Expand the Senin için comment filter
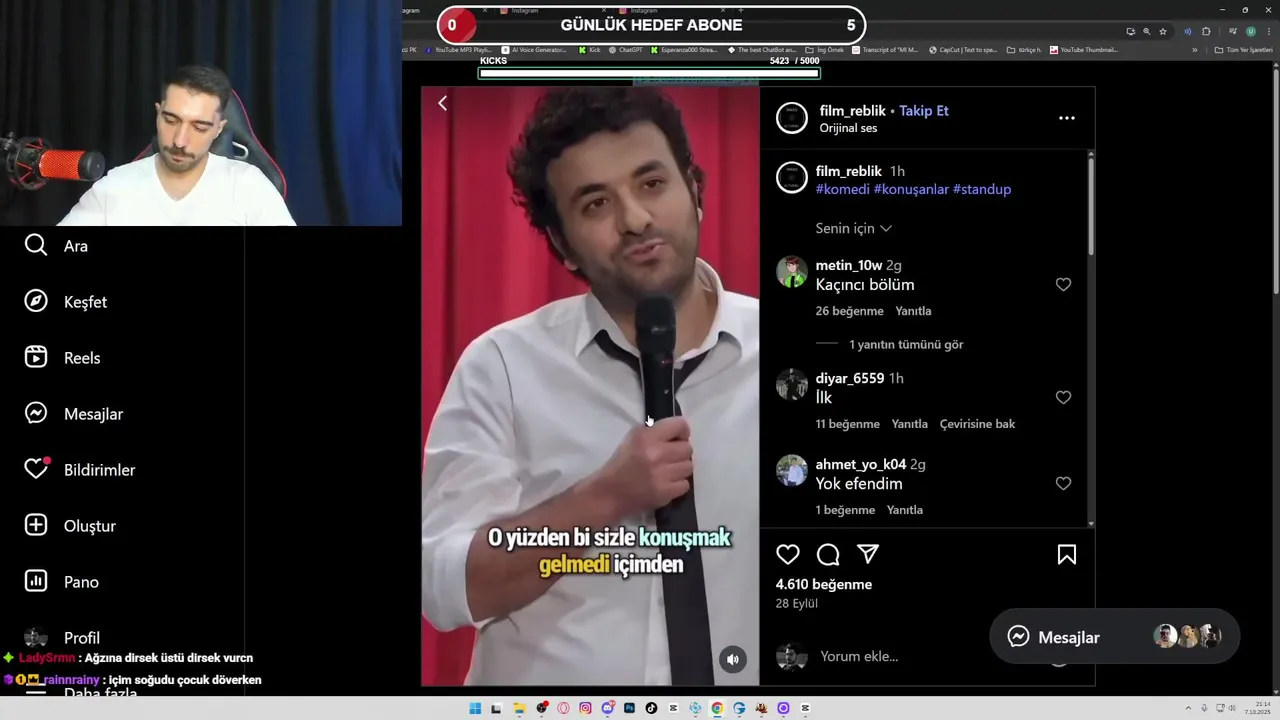The image size is (1280, 720). [x=854, y=228]
